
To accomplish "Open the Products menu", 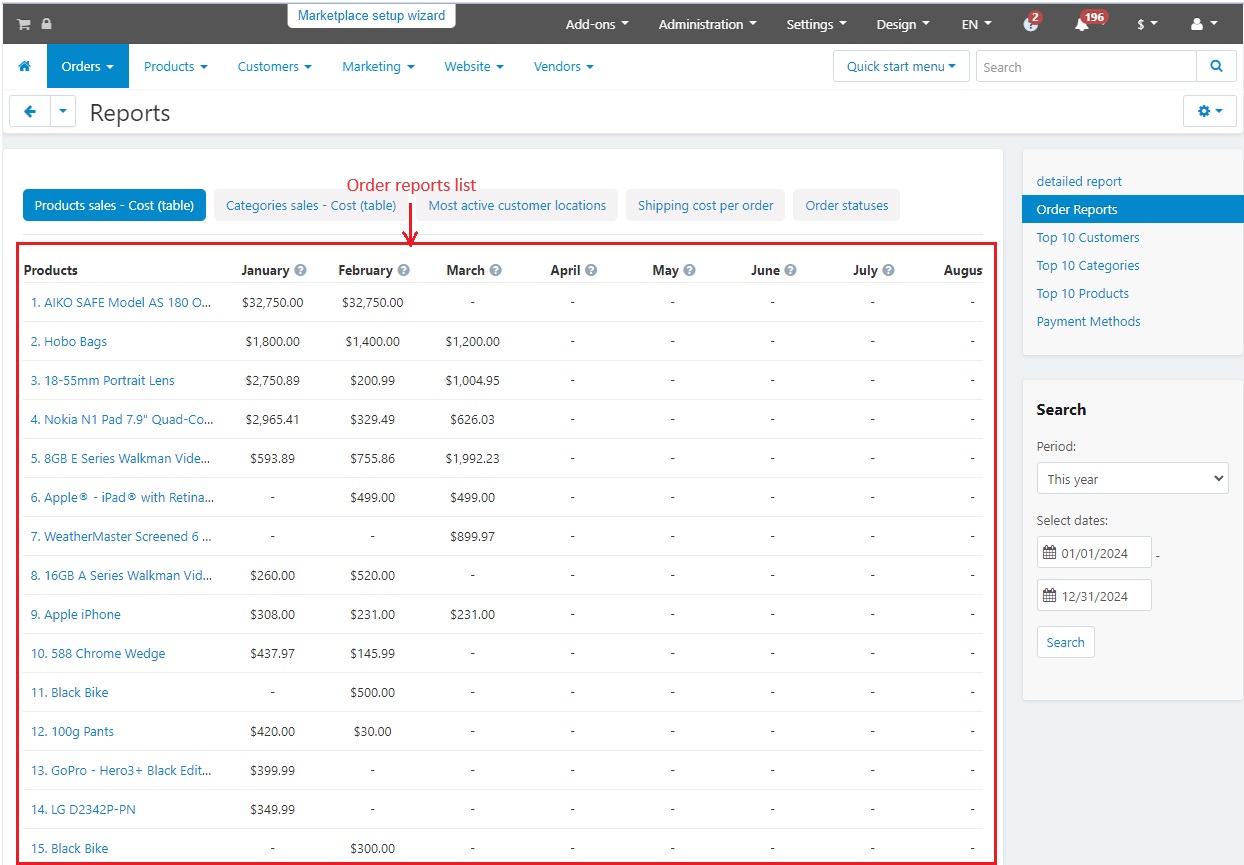I will tap(175, 67).
